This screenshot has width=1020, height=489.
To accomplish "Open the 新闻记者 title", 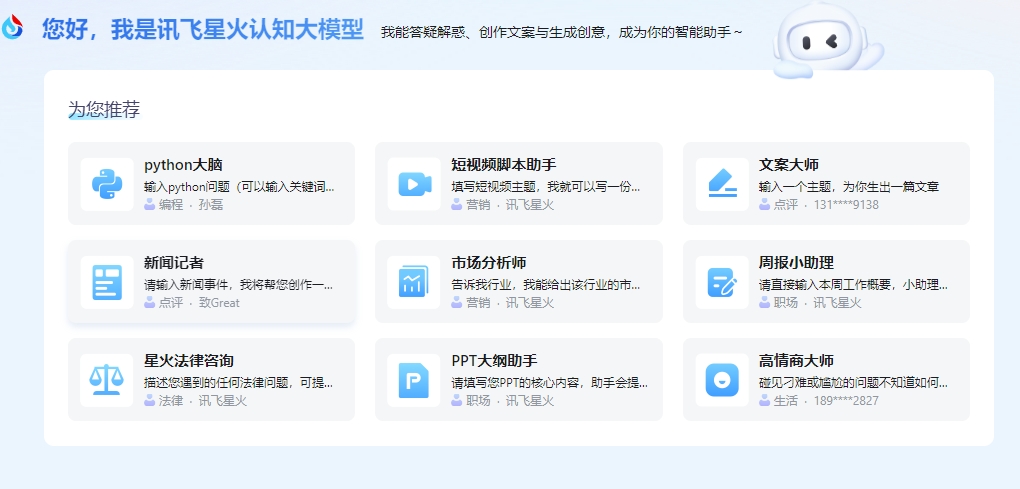I will coord(174,263).
